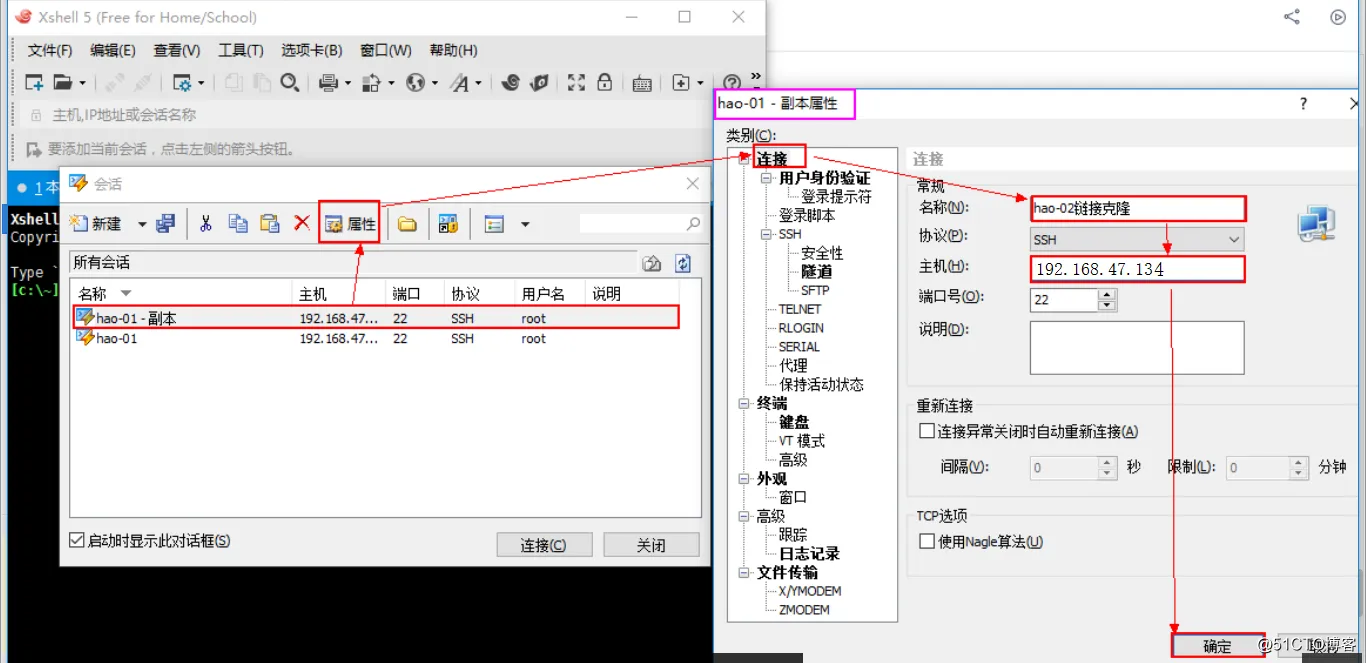The width and height of the screenshot is (1366, 663).
Task: Select 键盘 in the category tree
Action: pos(794,422)
